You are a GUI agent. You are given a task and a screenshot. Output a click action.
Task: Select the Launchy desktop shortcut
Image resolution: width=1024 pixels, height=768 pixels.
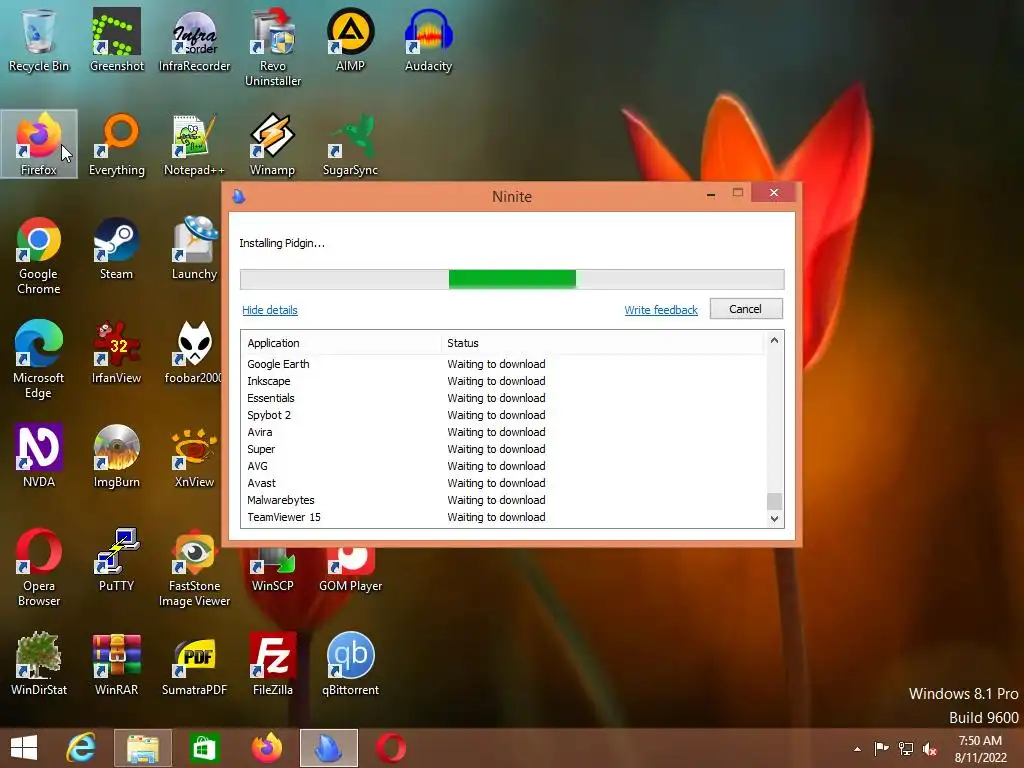pos(195,248)
